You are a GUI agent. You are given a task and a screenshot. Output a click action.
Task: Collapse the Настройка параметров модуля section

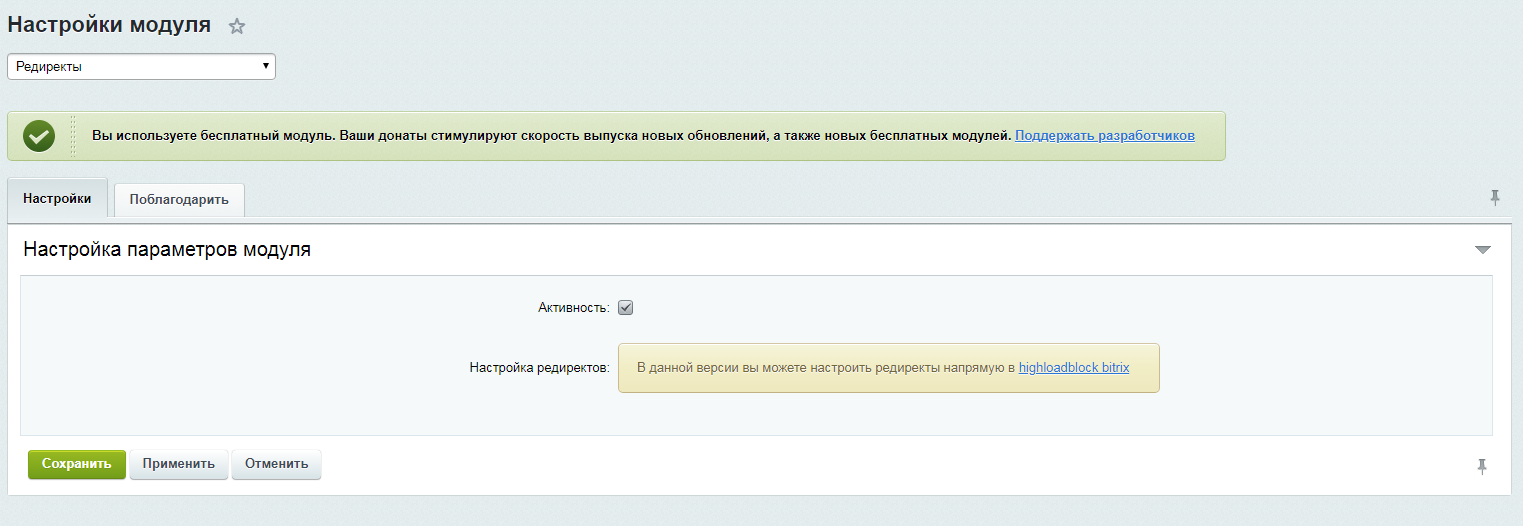(1482, 250)
